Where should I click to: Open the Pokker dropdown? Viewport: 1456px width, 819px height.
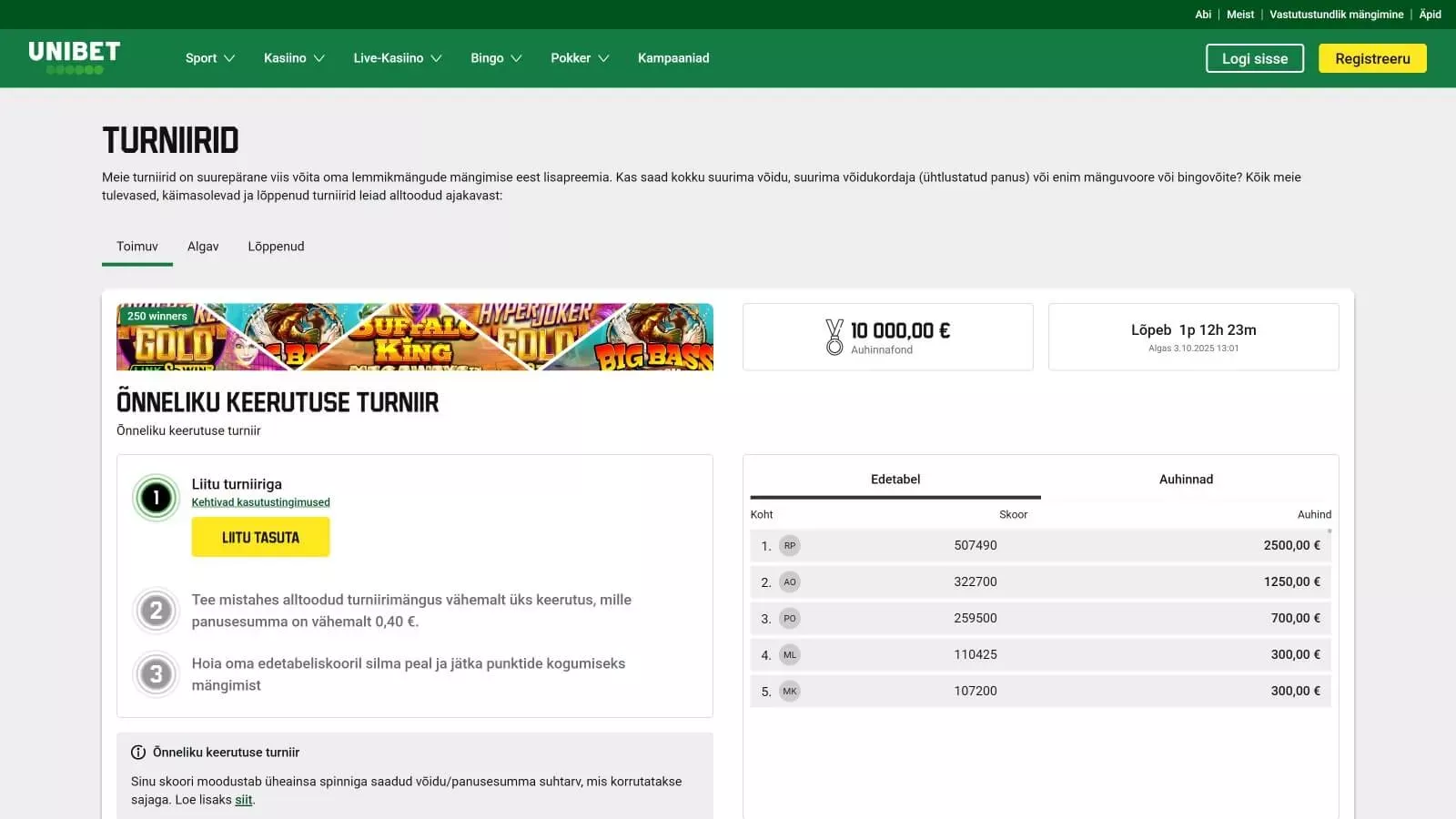pos(578,57)
